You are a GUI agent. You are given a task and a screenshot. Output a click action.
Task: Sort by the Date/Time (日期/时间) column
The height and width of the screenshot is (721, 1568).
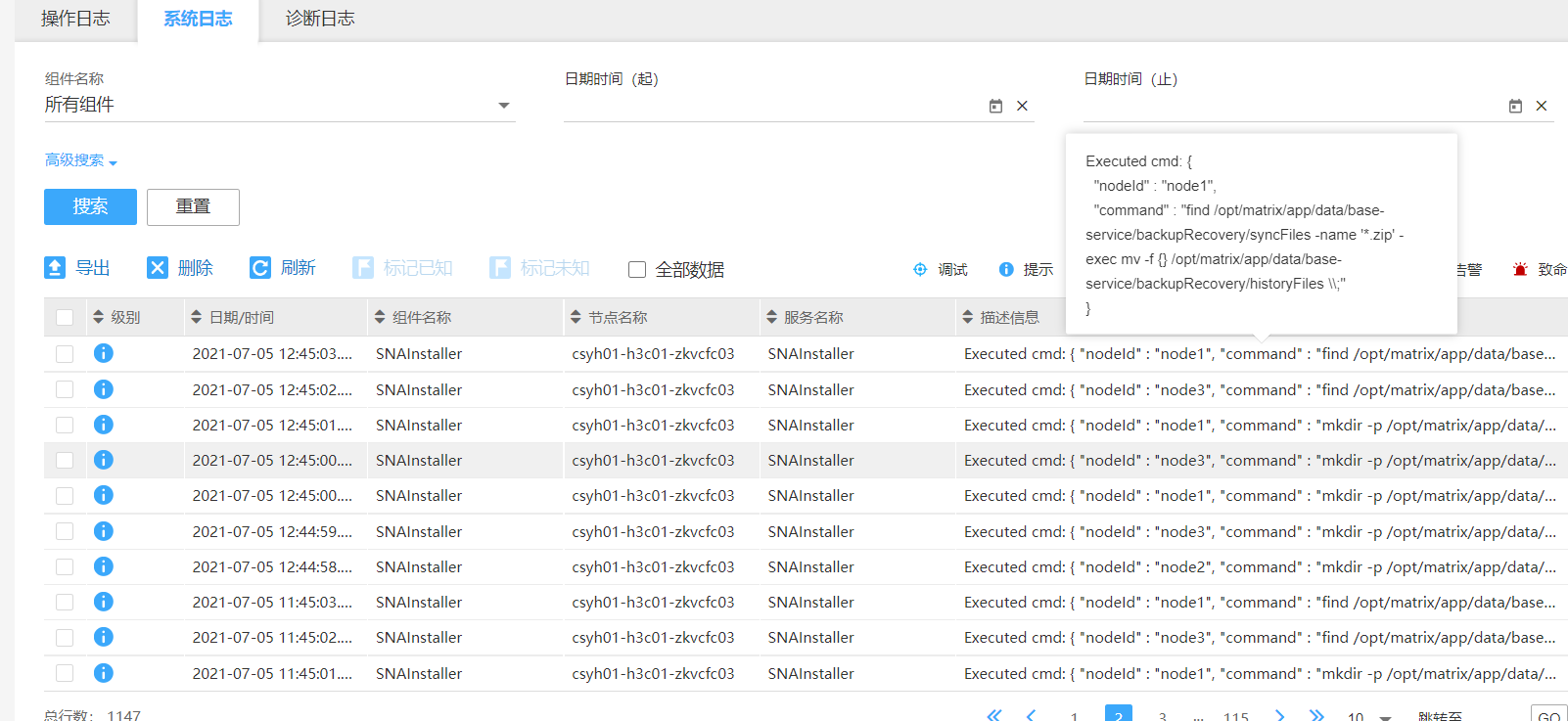[x=197, y=317]
